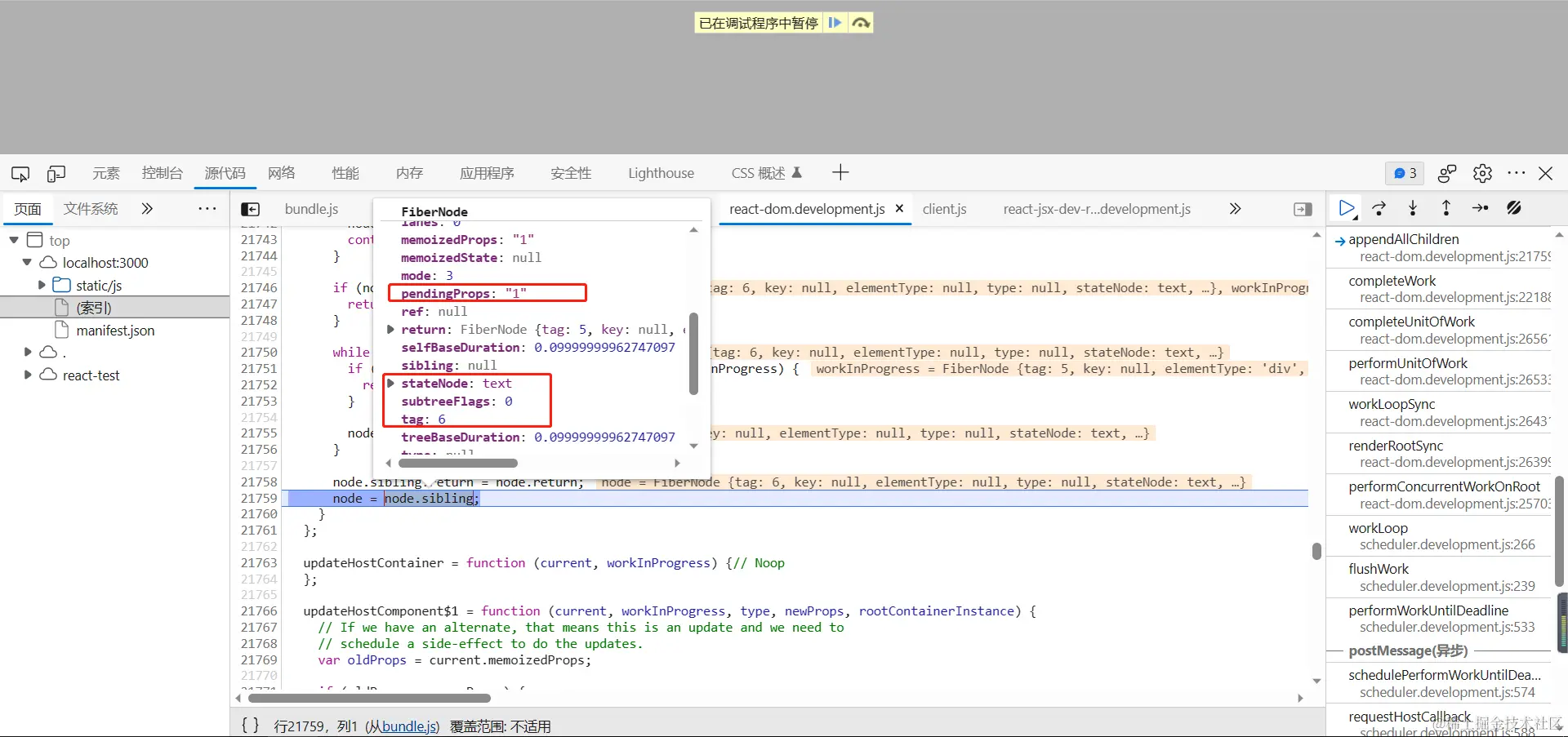Select the 页面 navigator tab

pos(28,209)
